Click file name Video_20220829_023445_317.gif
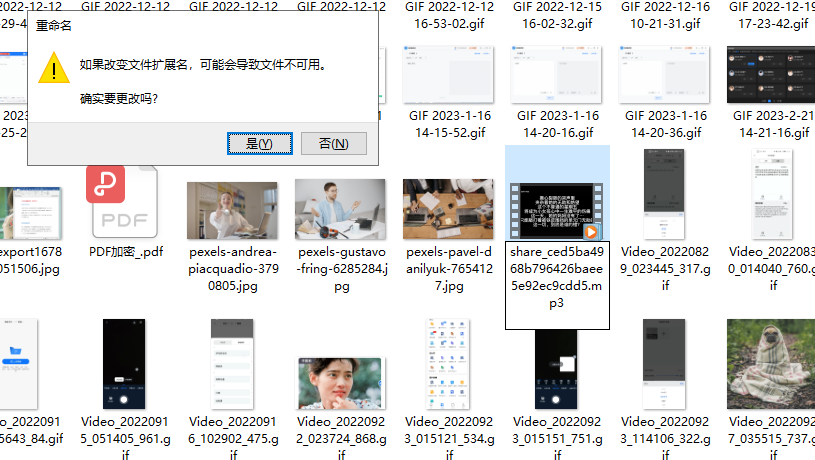 click(665, 269)
